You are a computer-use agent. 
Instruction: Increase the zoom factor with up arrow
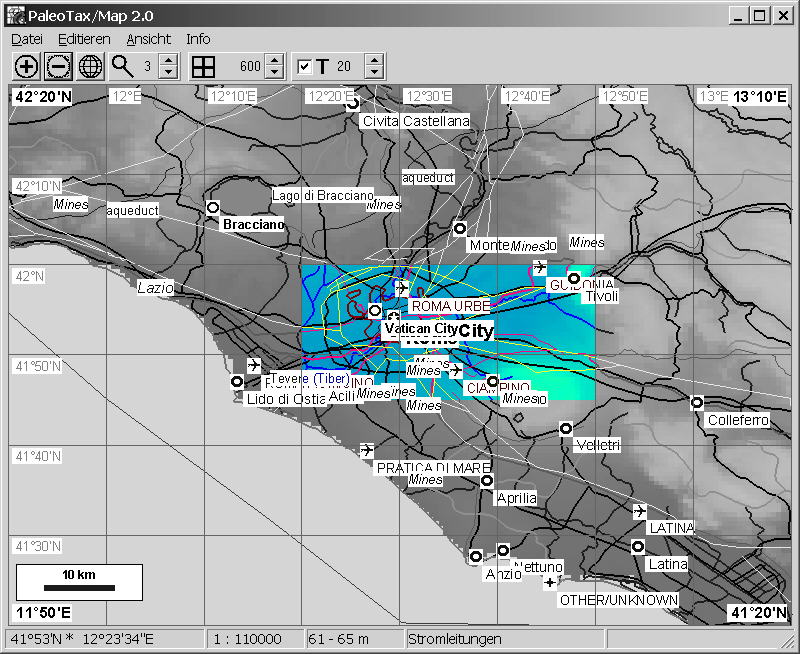168,61
